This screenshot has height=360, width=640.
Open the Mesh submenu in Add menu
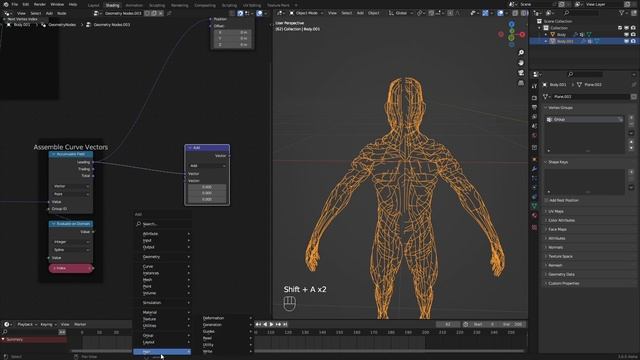(163, 280)
